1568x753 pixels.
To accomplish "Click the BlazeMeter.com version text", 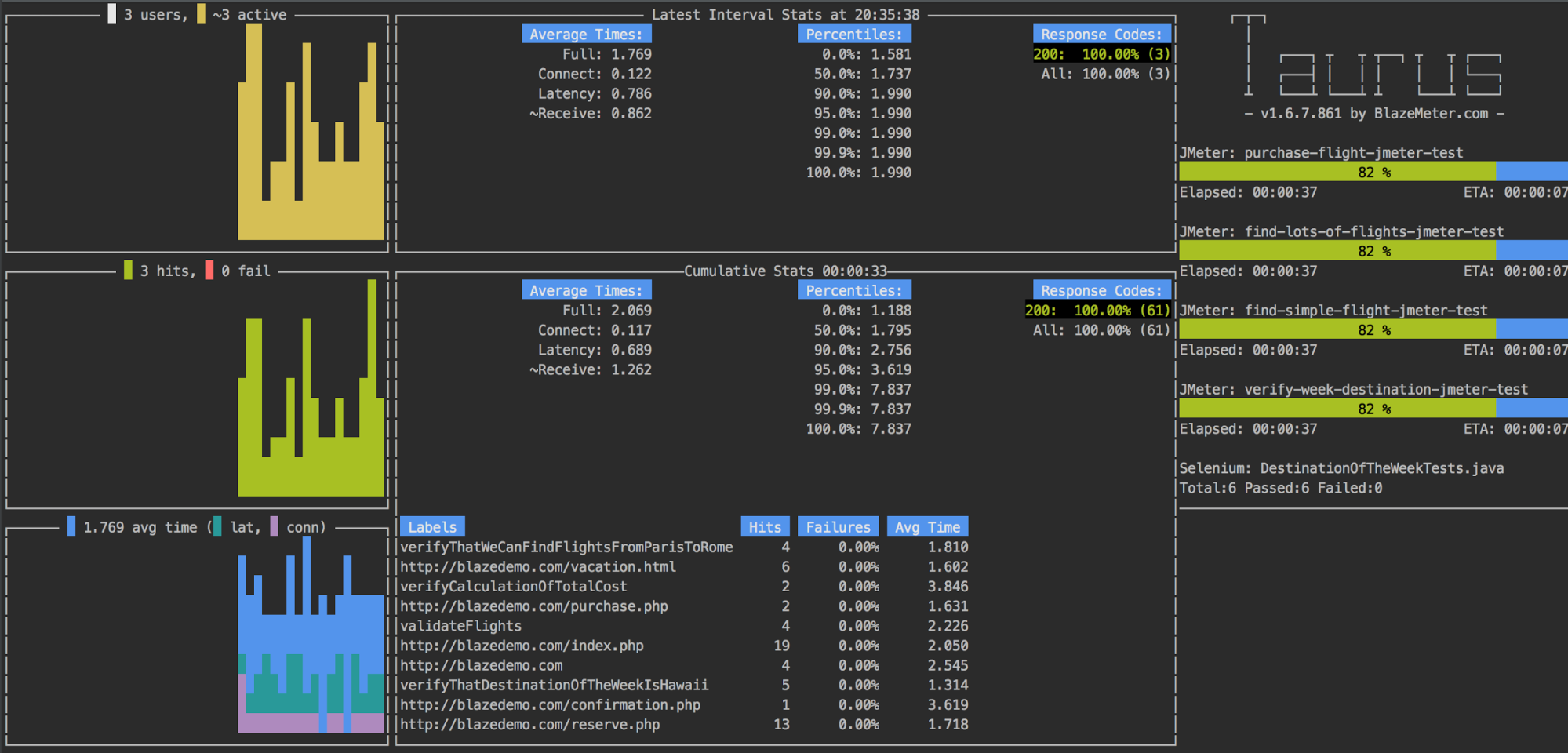I will pyautogui.click(x=1373, y=113).
